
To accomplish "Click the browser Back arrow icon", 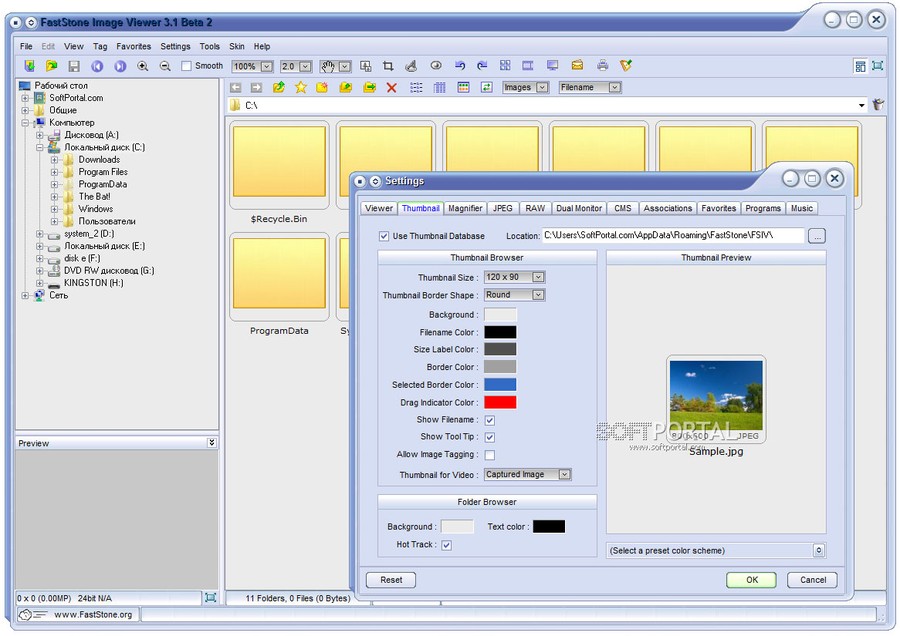I will pos(235,87).
